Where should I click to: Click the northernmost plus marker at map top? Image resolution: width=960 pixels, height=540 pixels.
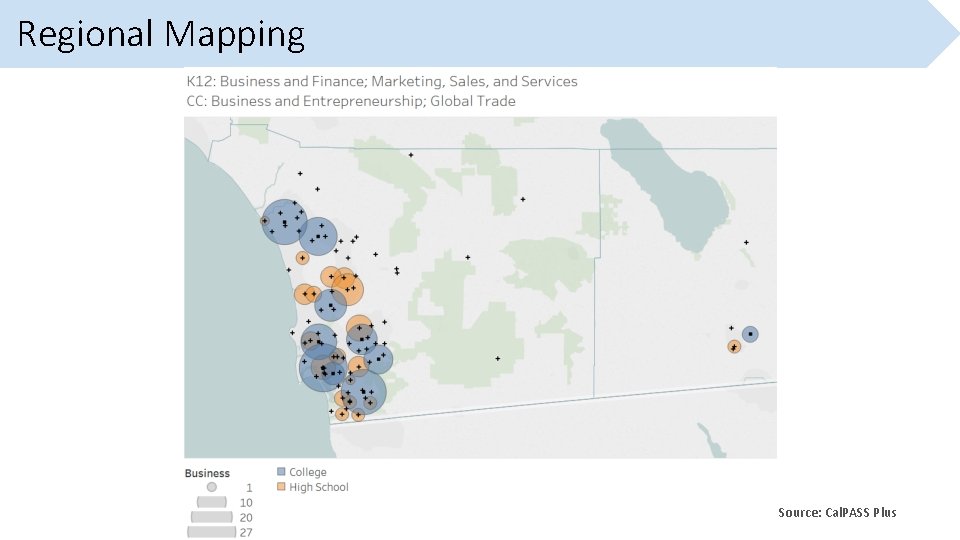click(411, 155)
